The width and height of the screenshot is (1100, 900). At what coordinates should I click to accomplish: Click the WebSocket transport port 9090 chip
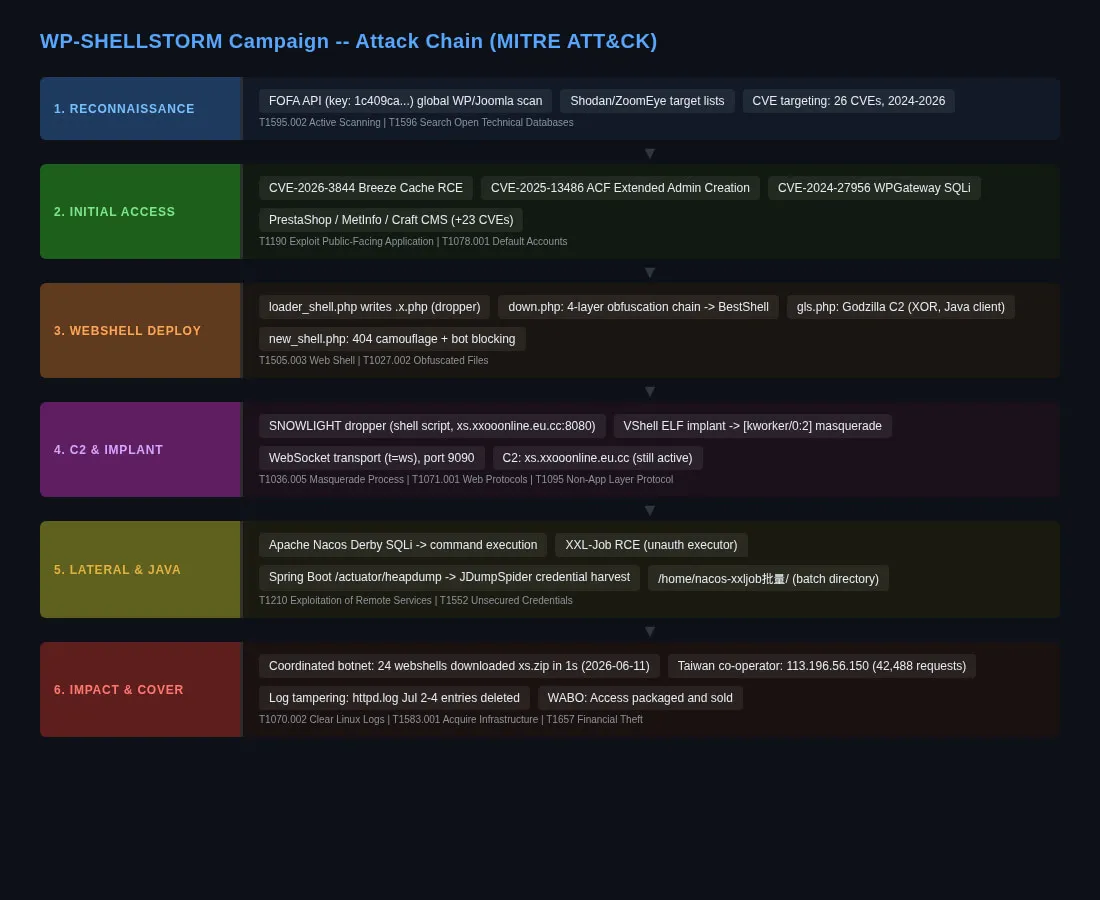coord(372,458)
